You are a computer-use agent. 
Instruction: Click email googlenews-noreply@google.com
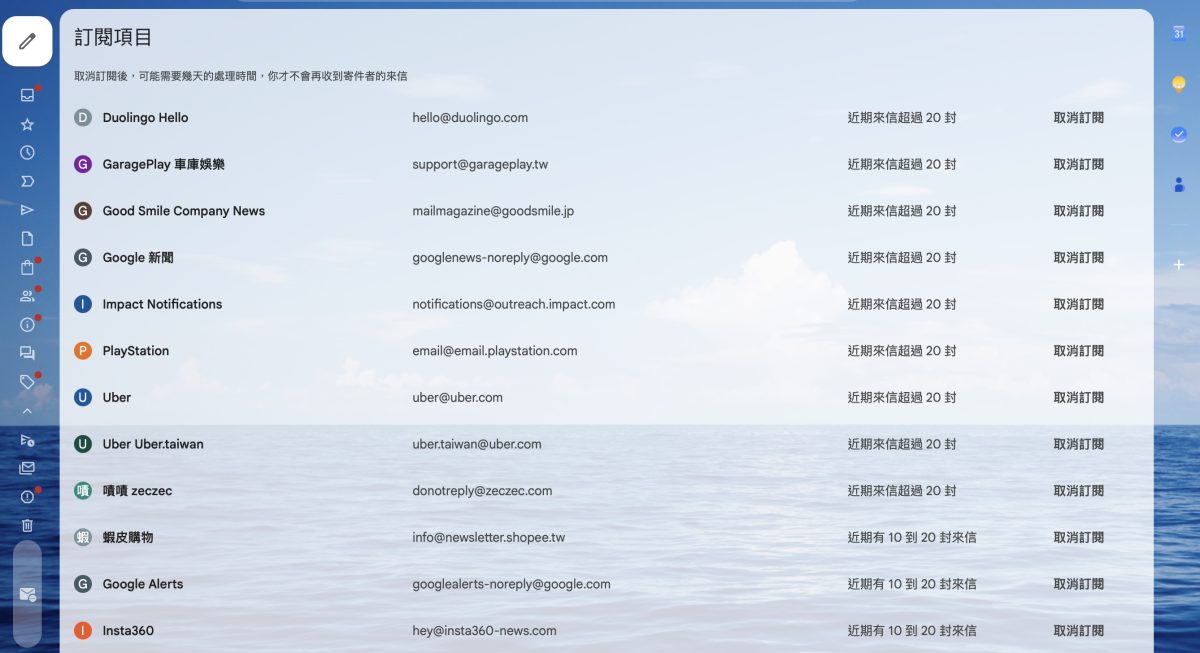510,257
